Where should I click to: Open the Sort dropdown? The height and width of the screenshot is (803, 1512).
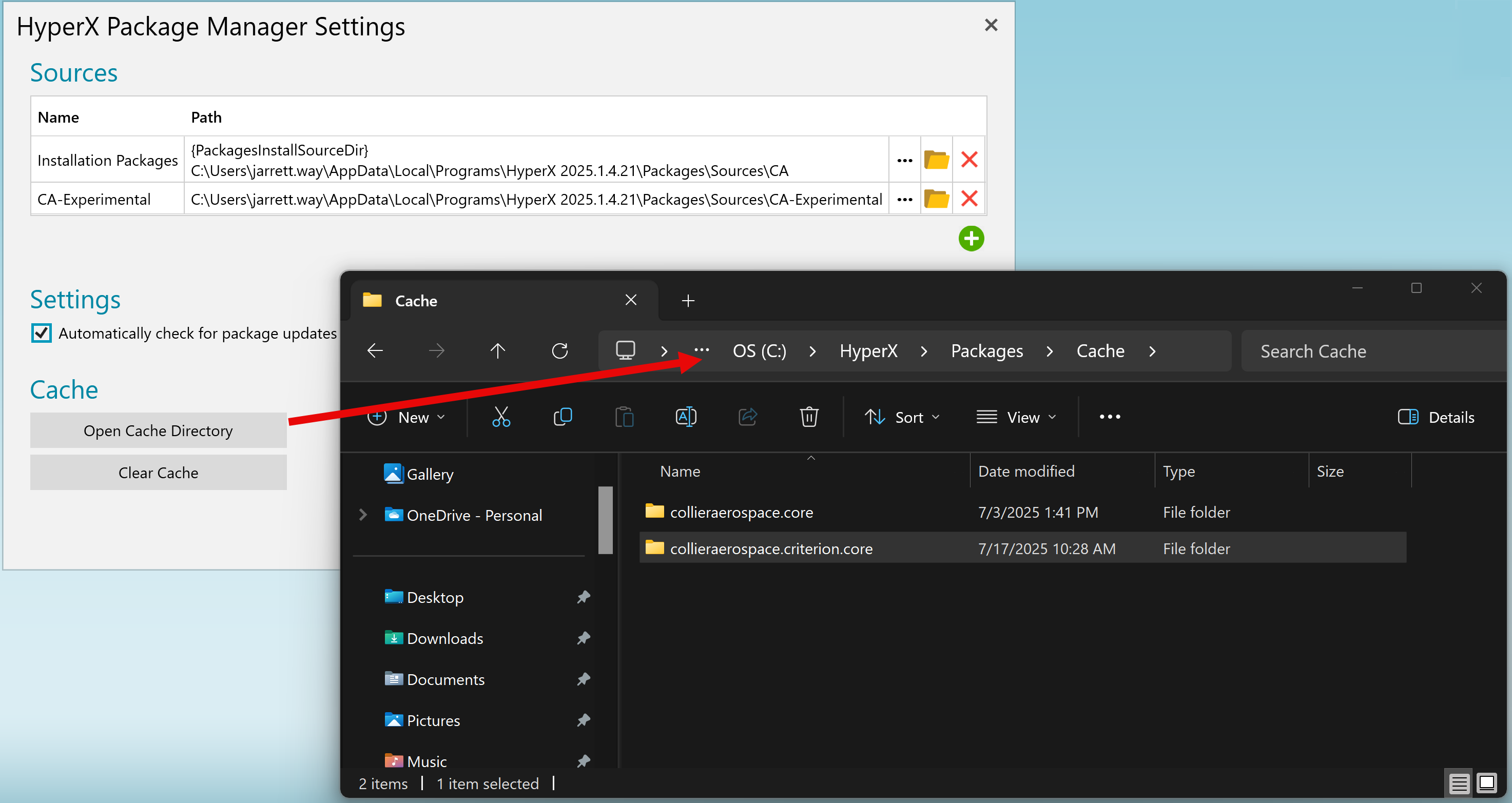(x=902, y=417)
